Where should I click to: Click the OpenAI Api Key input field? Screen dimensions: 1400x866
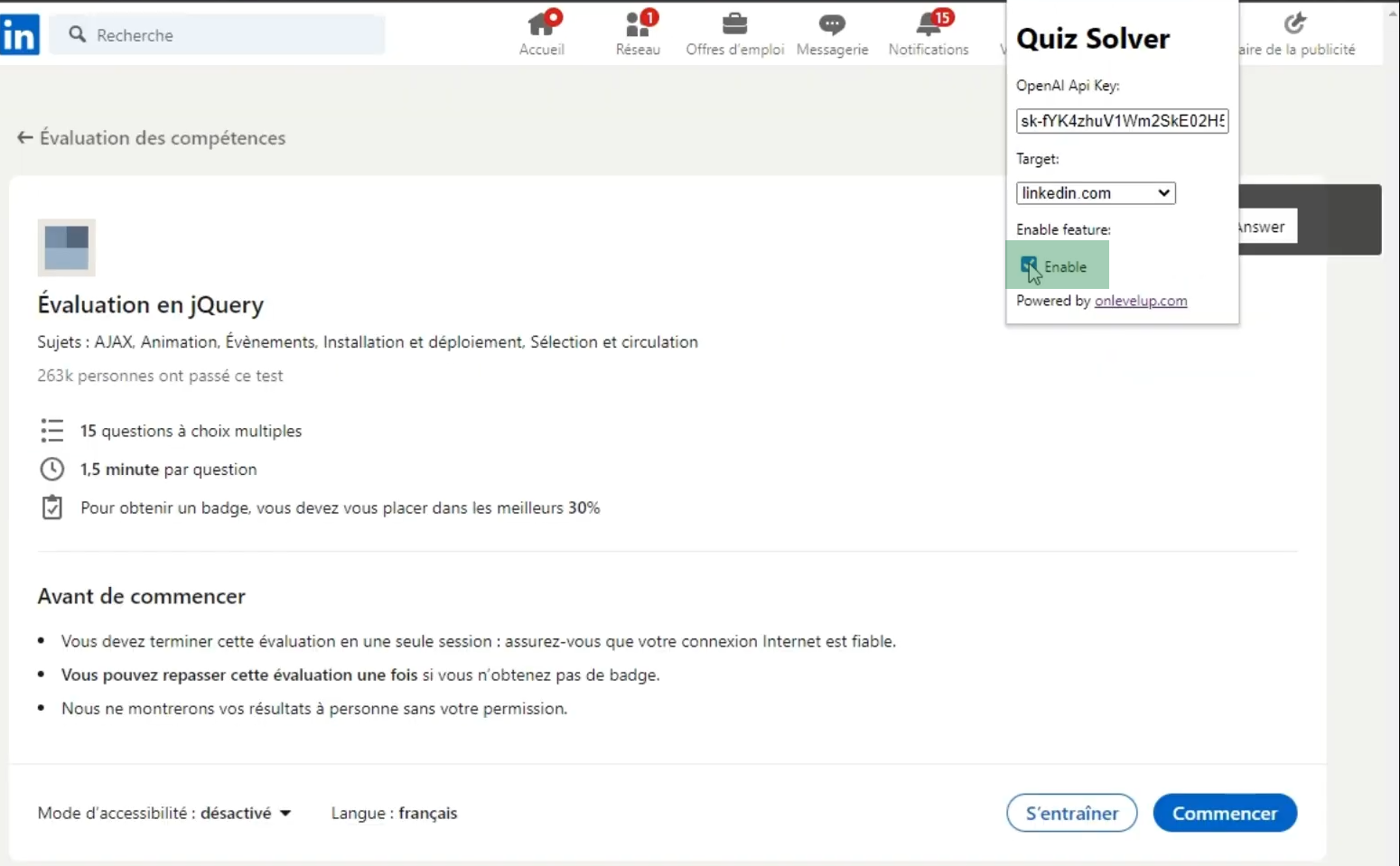1121,121
